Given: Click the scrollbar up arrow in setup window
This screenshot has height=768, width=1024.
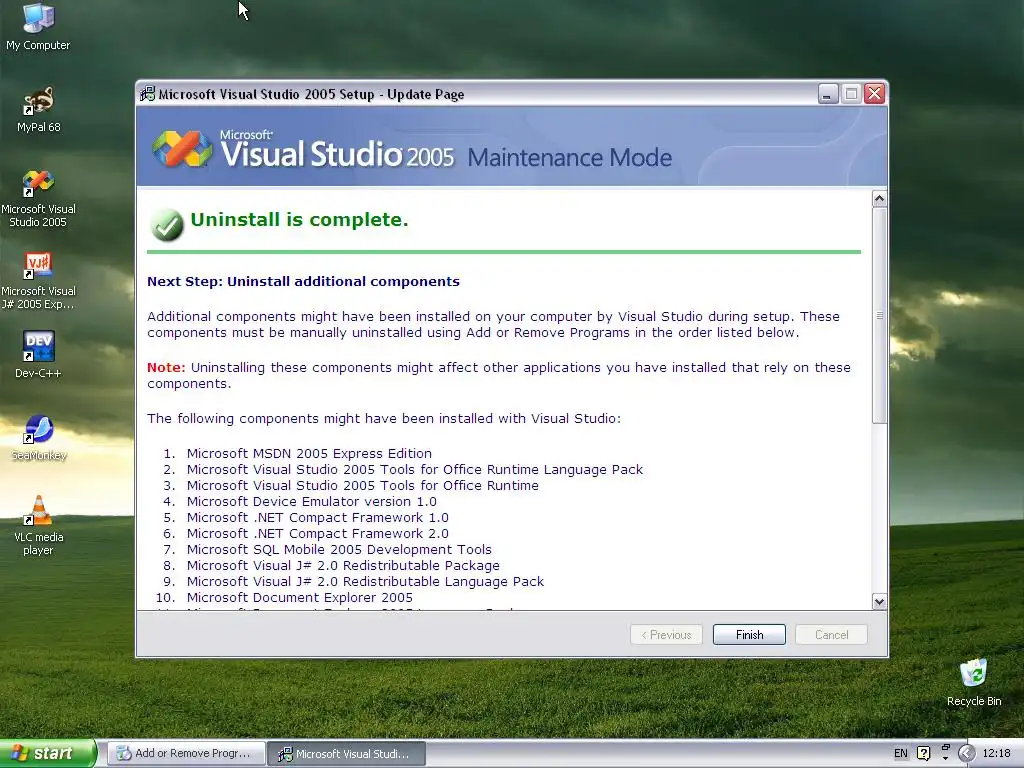Looking at the screenshot, I should (879, 199).
